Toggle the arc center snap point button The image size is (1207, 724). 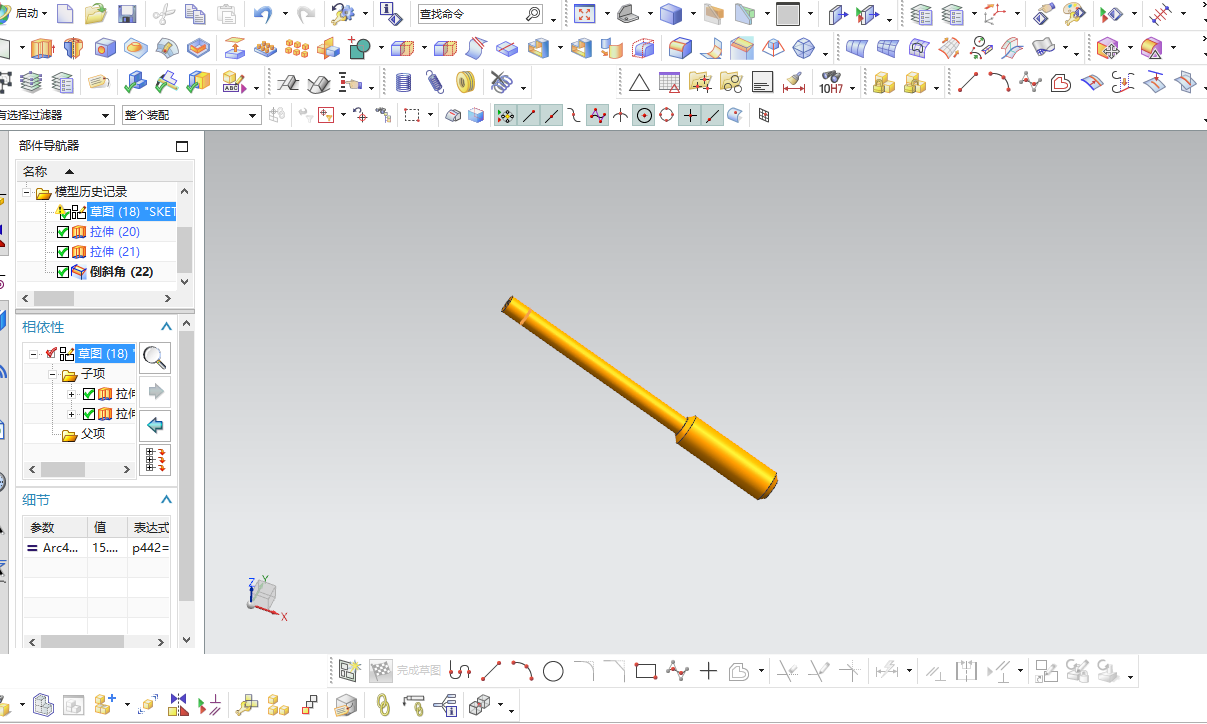(x=644, y=116)
